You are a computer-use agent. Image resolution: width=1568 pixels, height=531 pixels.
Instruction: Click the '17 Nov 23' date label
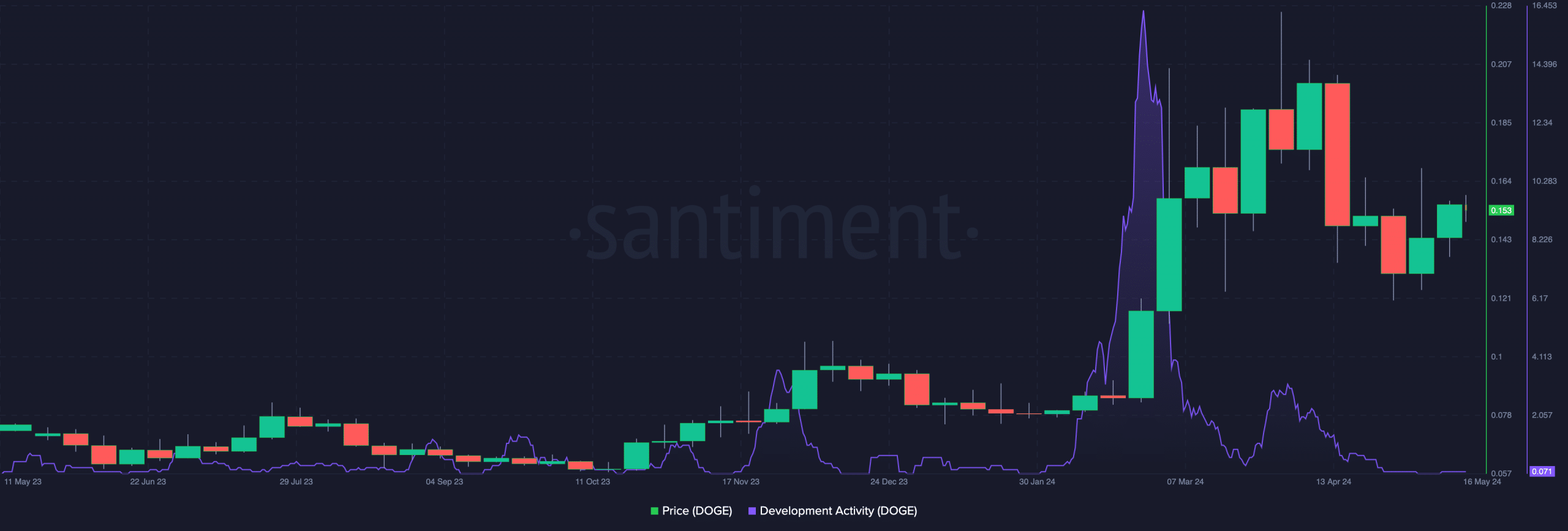pyautogui.click(x=741, y=482)
